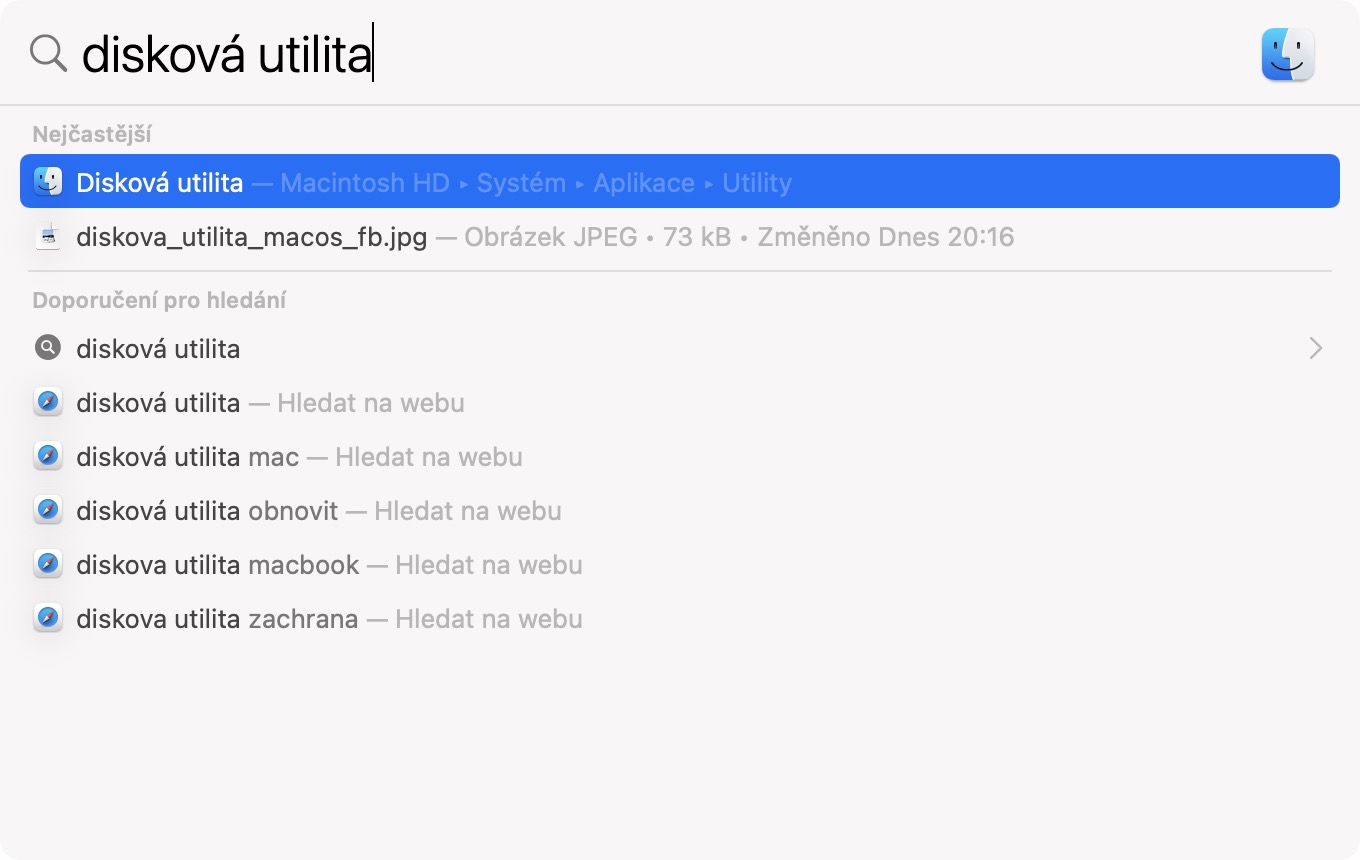Click inside the Spotlight search text field
The image size is (1360, 860).
(700, 54)
